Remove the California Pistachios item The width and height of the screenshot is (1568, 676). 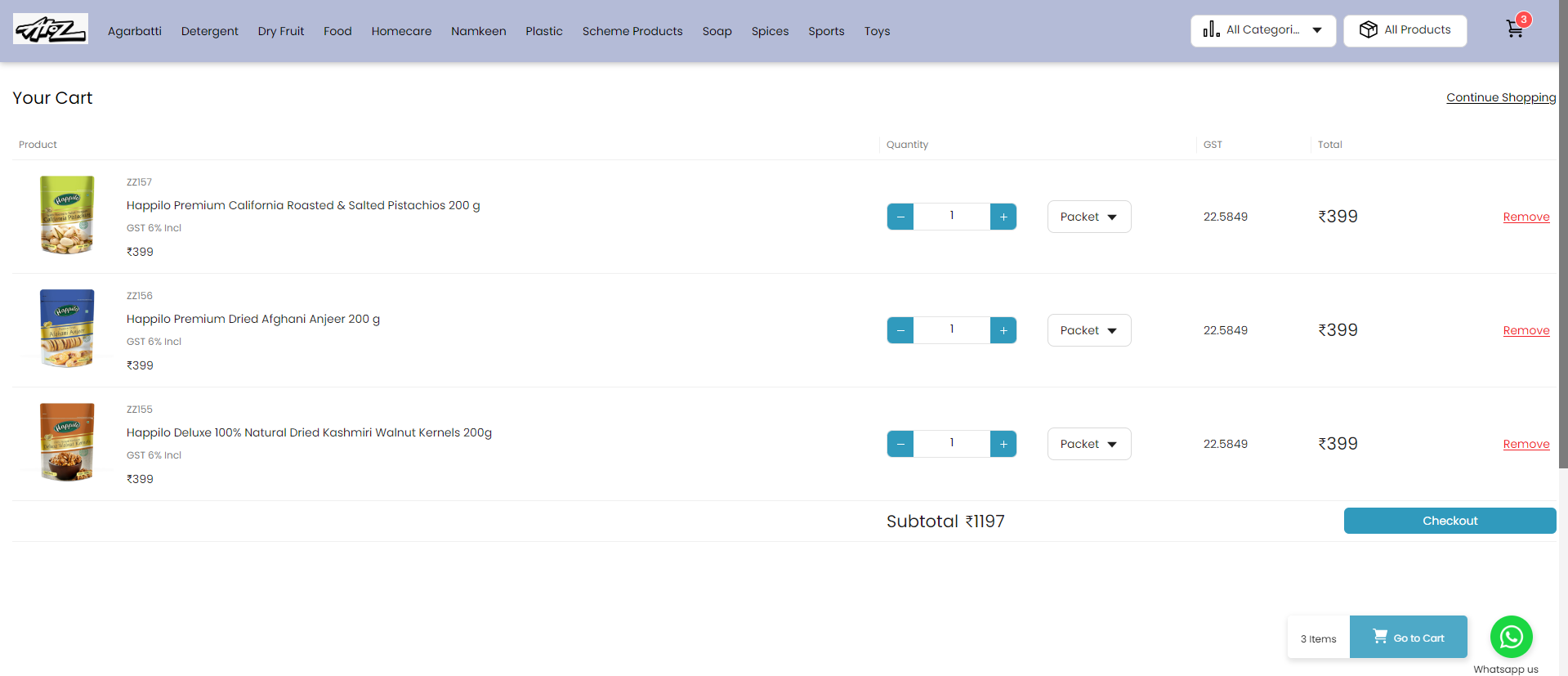point(1526,217)
